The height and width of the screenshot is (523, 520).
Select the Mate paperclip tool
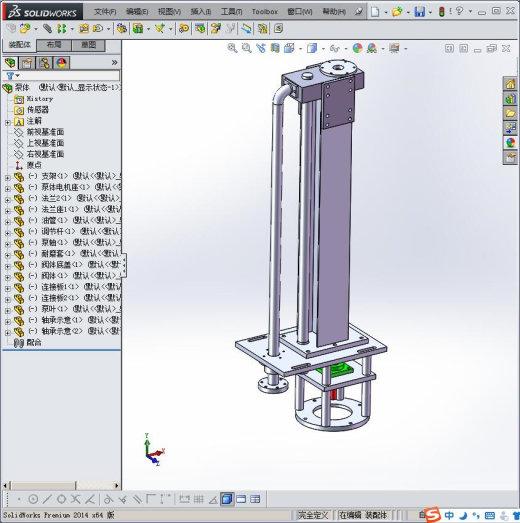(47, 29)
